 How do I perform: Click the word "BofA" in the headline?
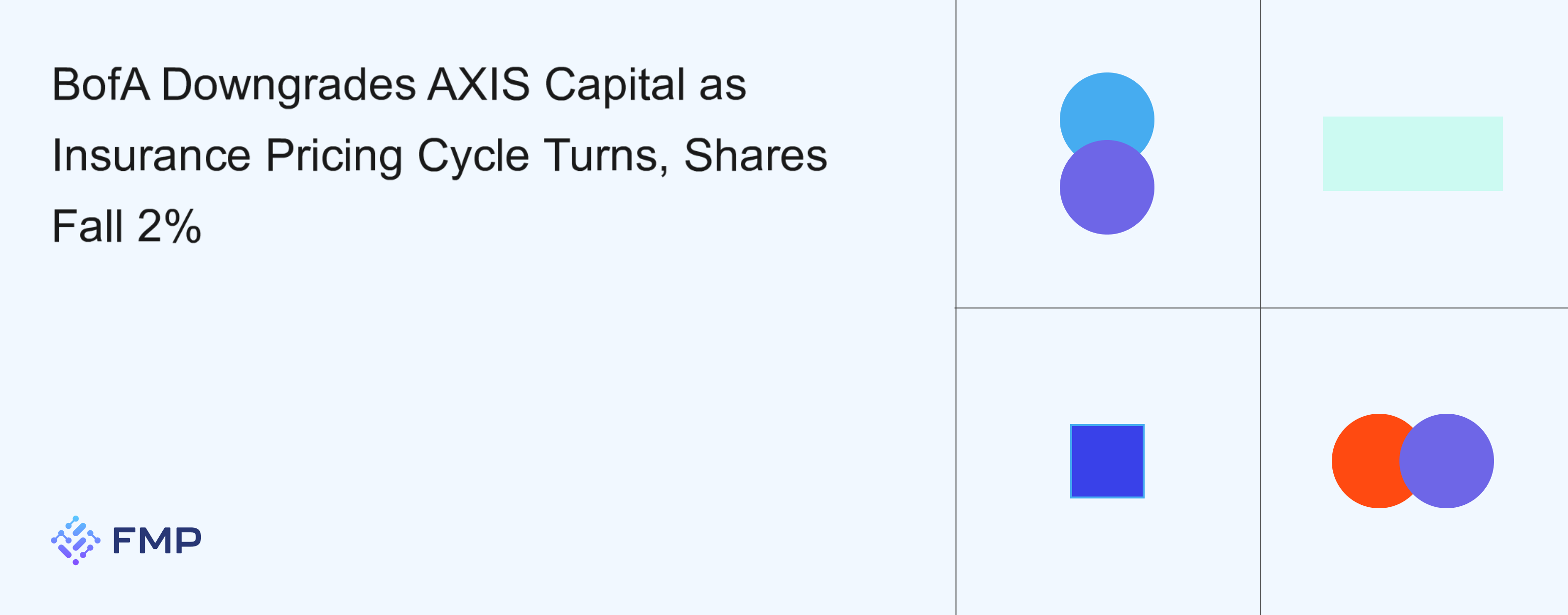click(100, 85)
